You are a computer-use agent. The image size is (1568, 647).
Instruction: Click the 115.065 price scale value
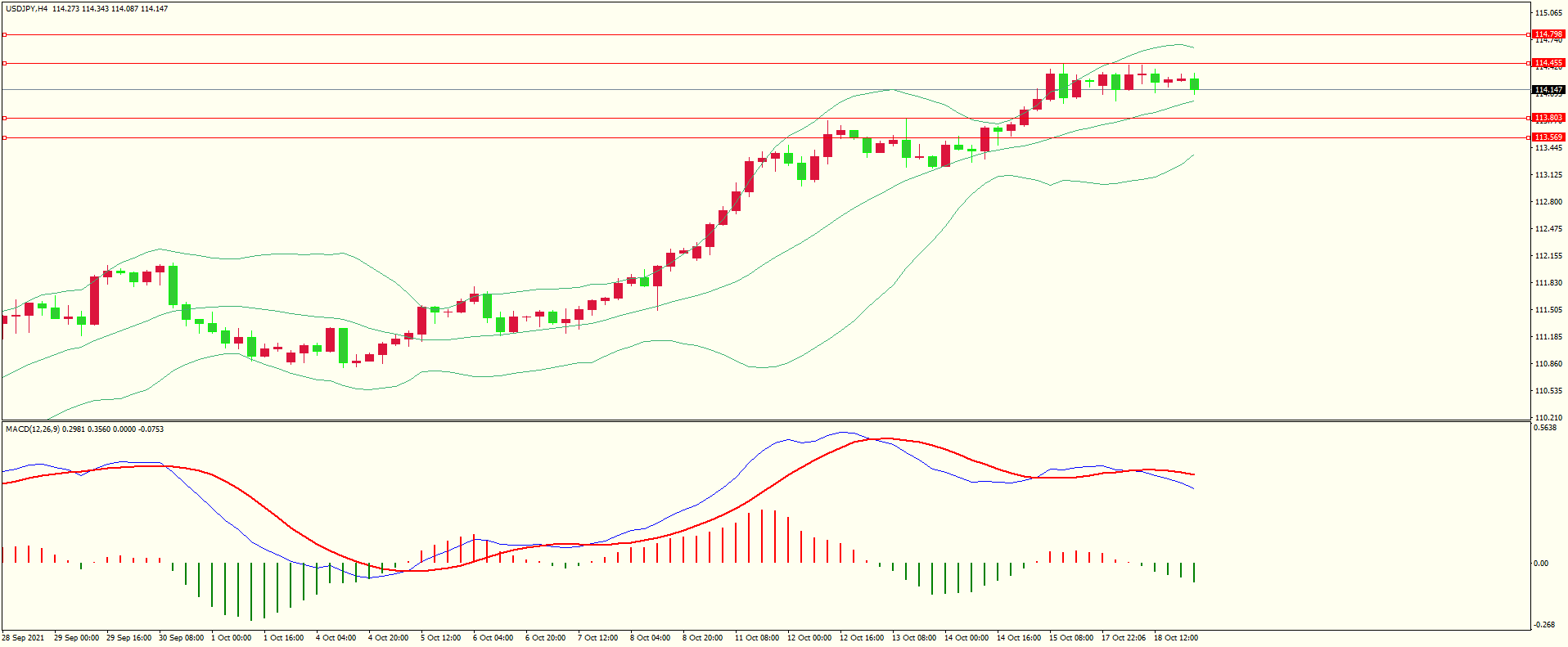[1548, 13]
